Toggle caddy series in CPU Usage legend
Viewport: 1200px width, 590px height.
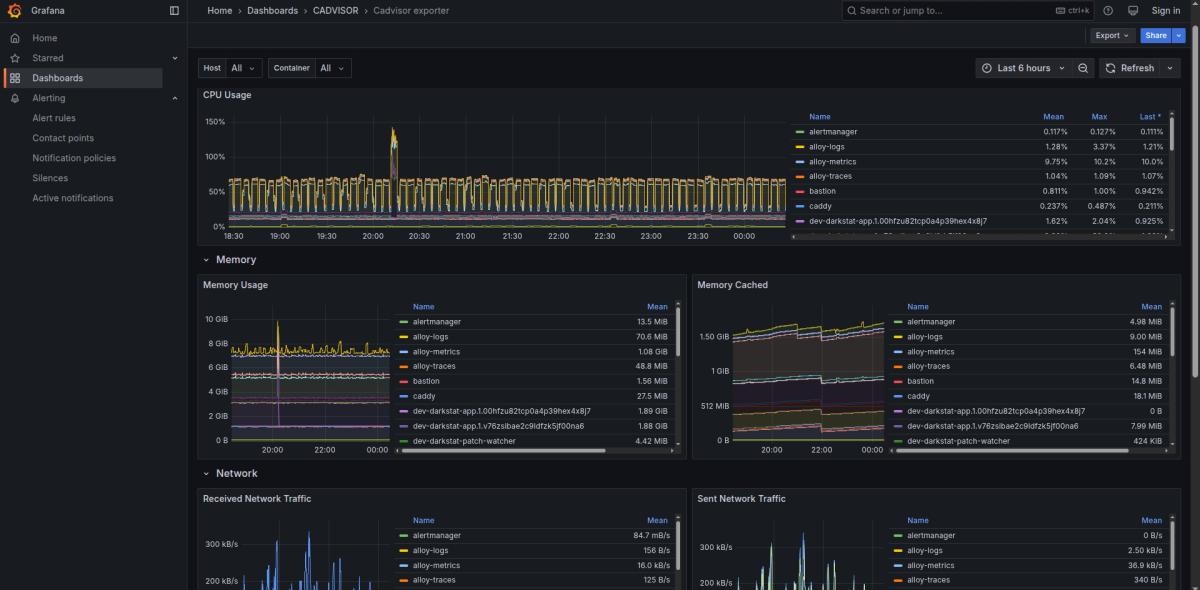pyautogui.click(x=820, y=206)
